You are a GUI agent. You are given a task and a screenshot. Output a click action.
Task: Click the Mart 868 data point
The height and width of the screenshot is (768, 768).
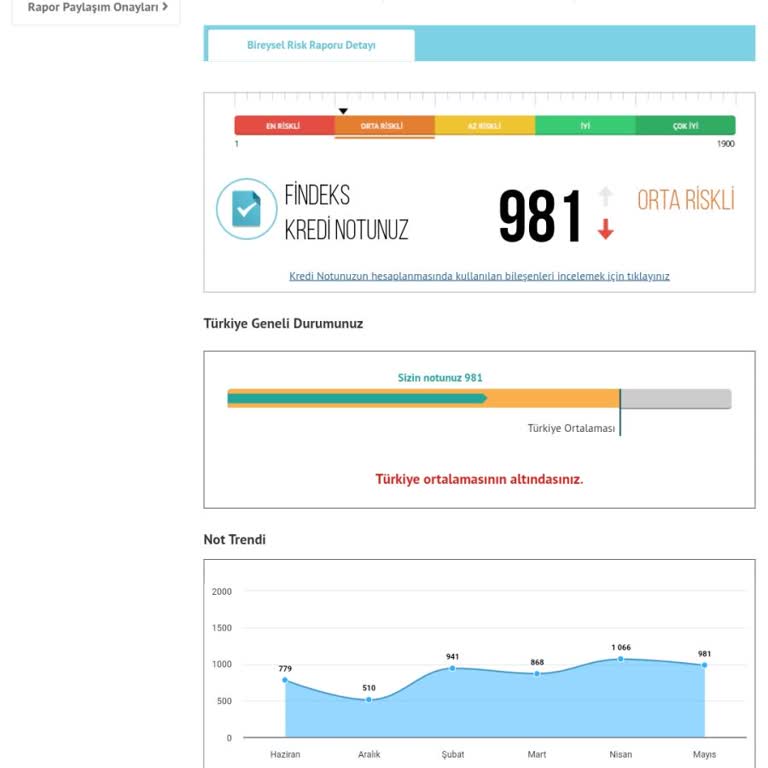537,673
